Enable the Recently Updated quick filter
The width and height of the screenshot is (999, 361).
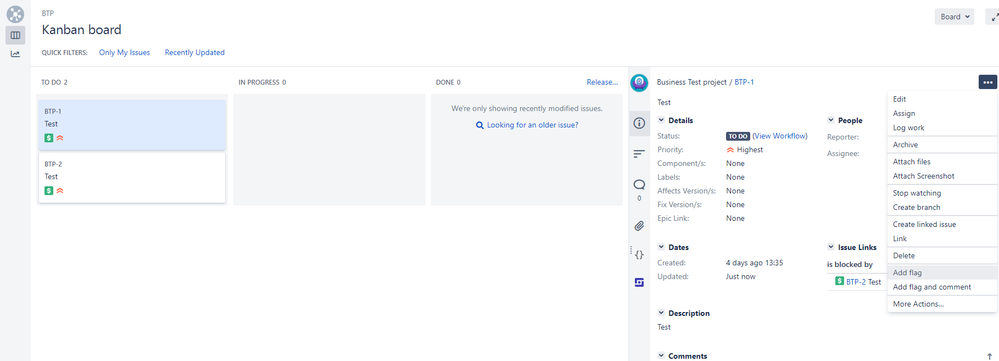[x=194, y=53]
